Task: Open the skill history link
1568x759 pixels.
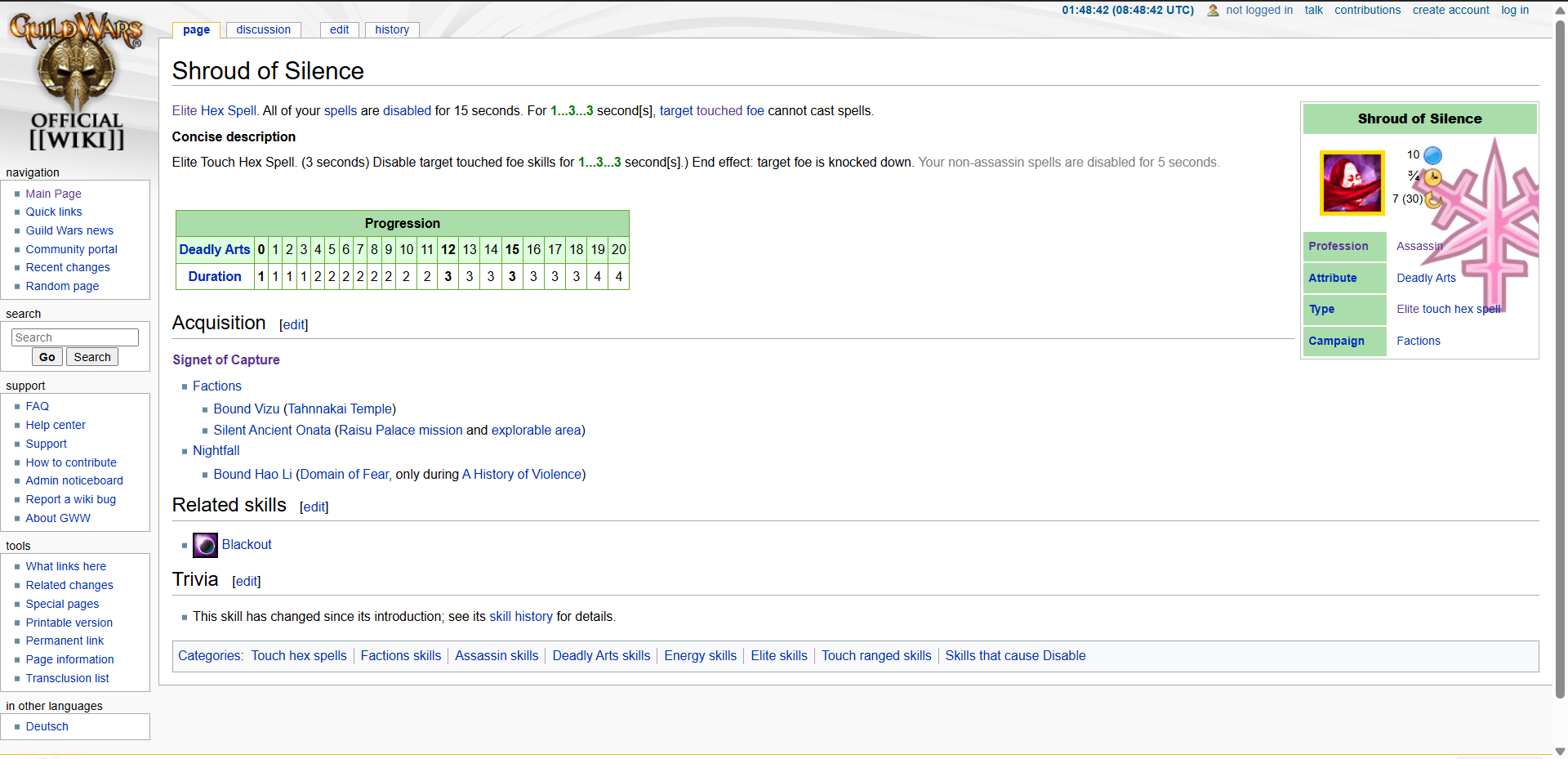Action: click(521, 617)
